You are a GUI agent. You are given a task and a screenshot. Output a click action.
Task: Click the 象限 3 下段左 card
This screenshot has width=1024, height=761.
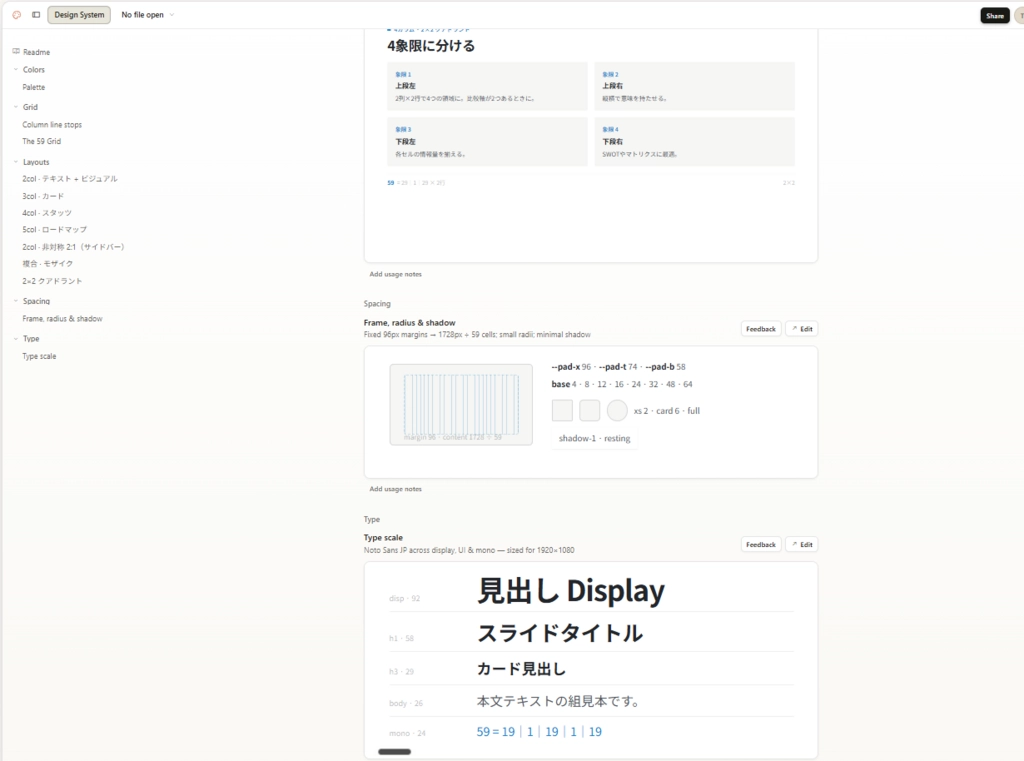(487, 142)
